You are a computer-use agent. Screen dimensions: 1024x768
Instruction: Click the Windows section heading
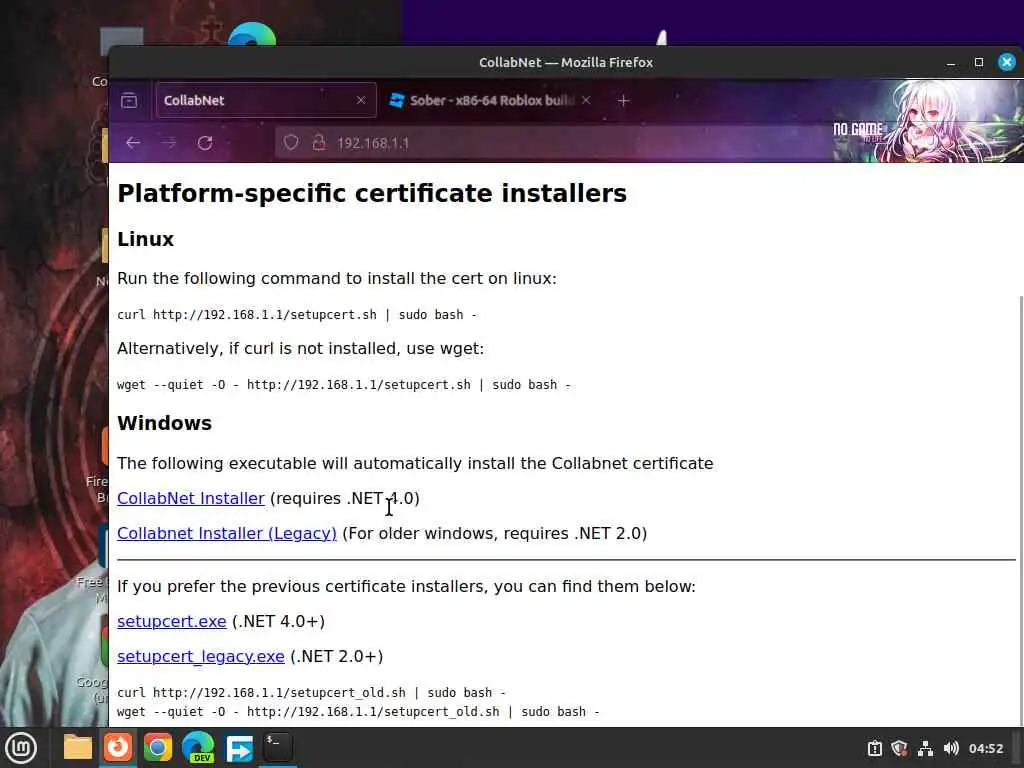[165, 423]
